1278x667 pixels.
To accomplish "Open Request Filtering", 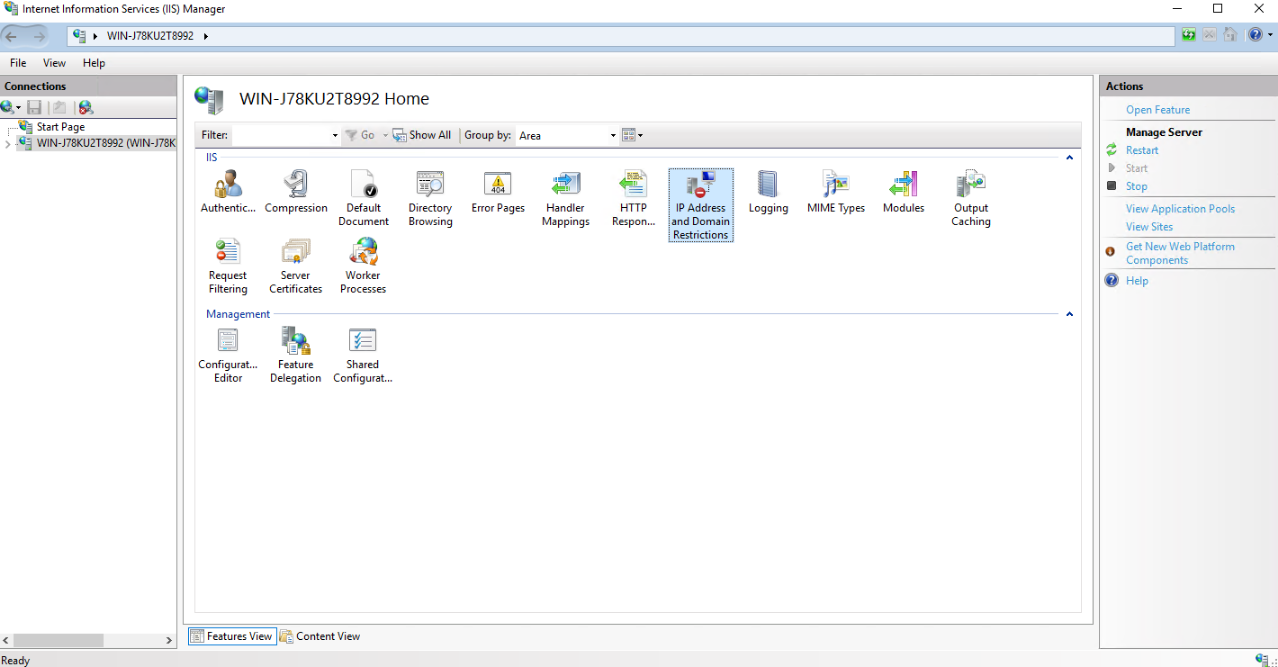I will [x=228, y=266].
